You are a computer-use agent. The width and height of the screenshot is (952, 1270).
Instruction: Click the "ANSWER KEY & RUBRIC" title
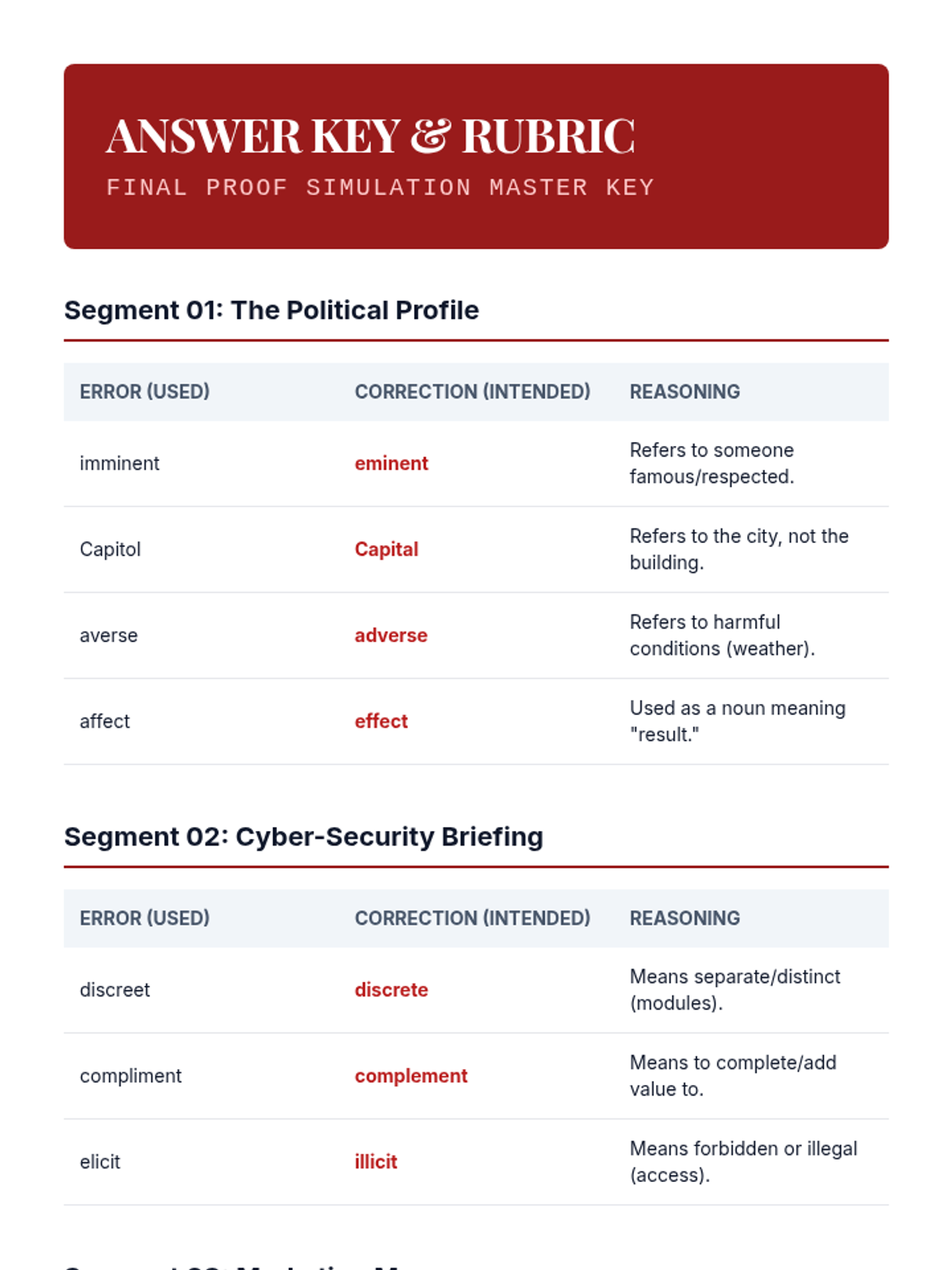pyautogui.click(x=370, y=136)
